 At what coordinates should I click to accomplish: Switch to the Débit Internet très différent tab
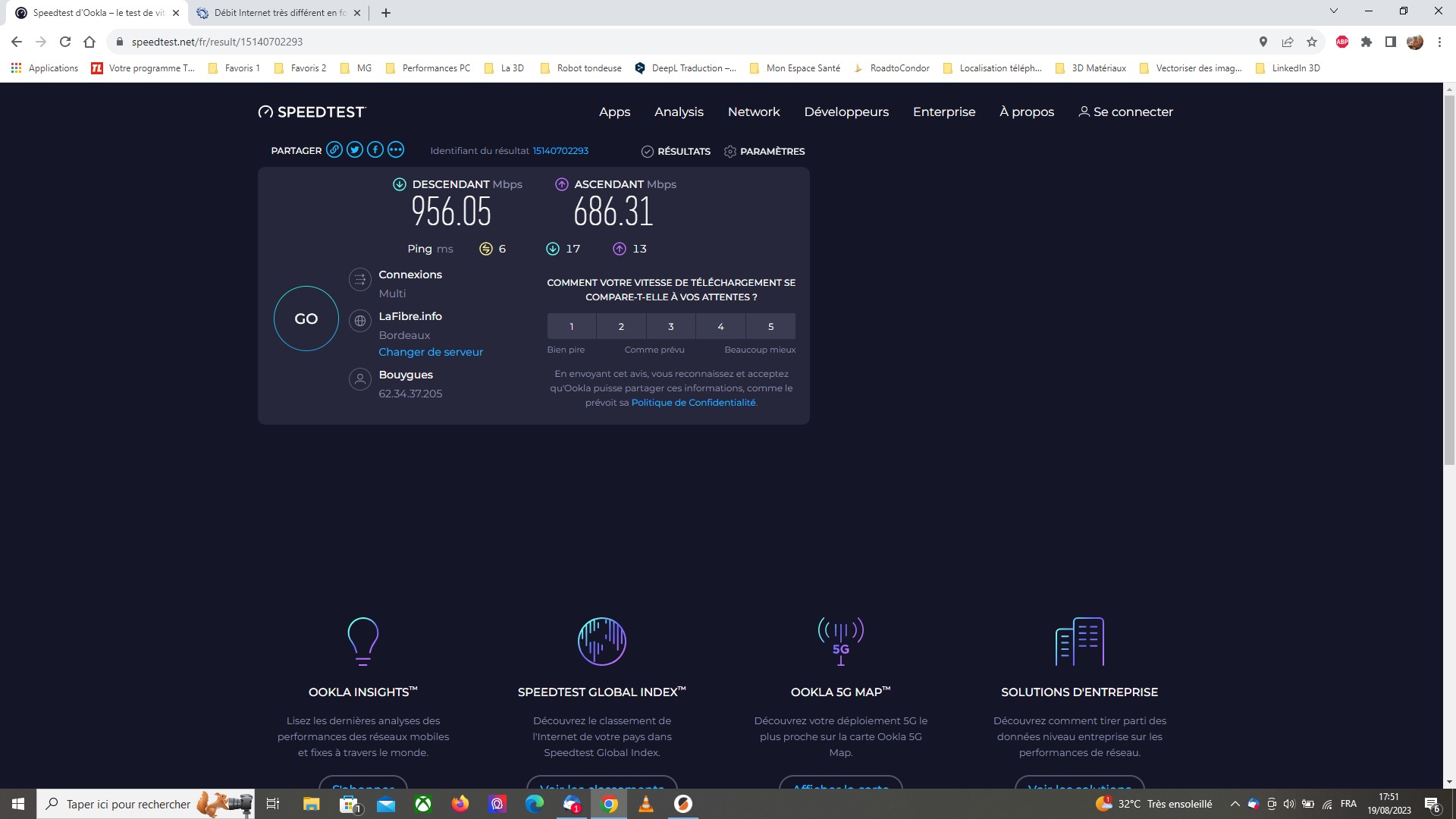click(x=279, y=13)
